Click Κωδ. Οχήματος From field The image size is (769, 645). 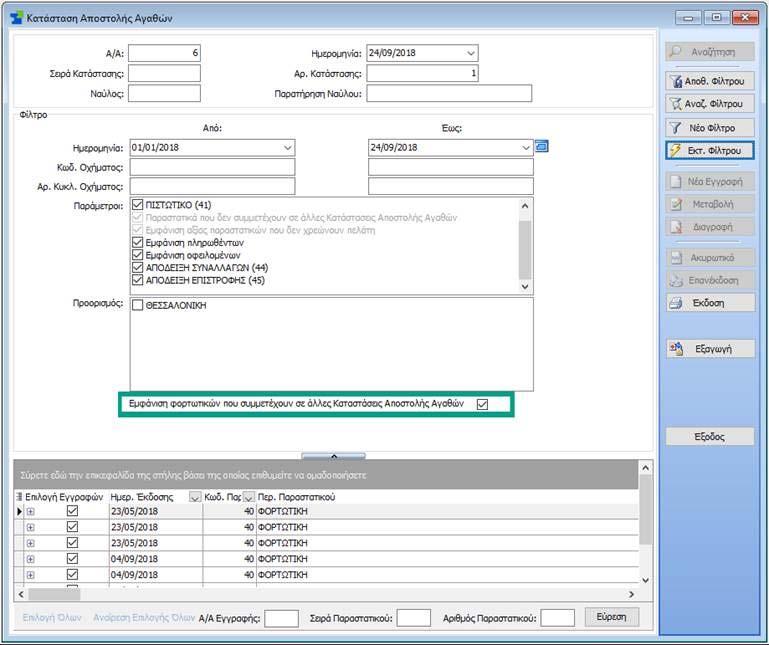coord(212,167)
